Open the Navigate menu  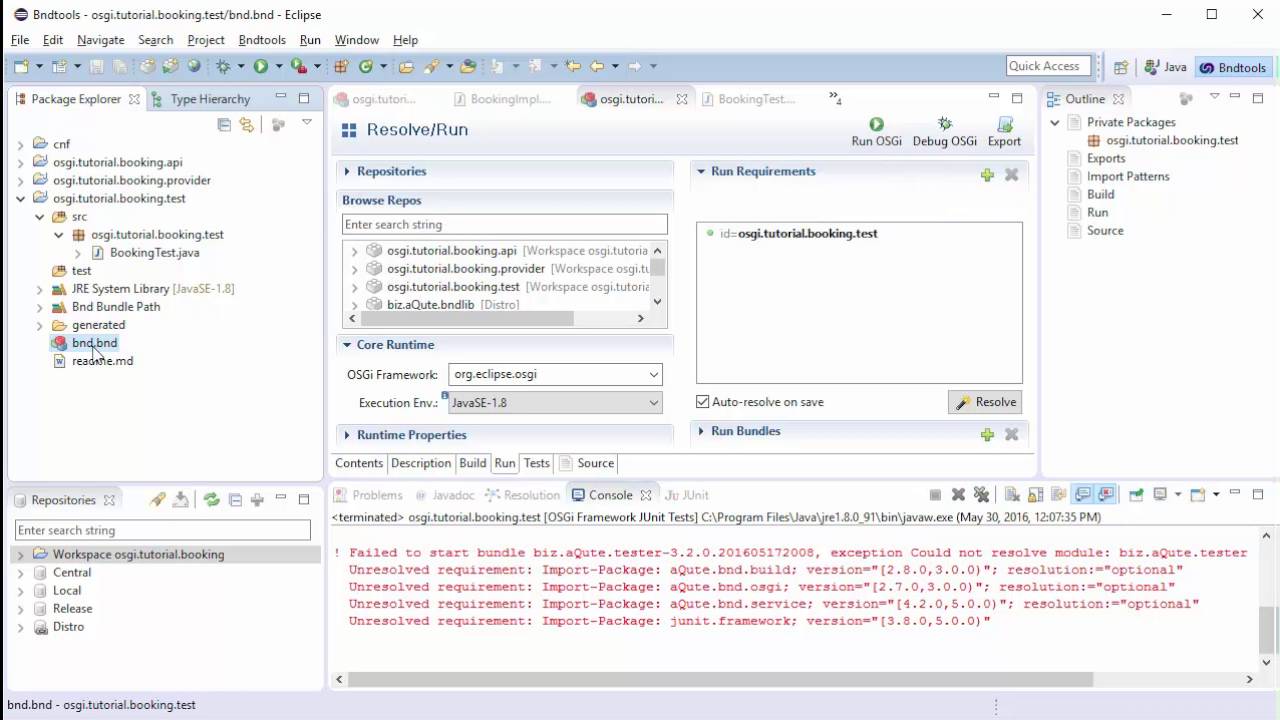(101, 40)
